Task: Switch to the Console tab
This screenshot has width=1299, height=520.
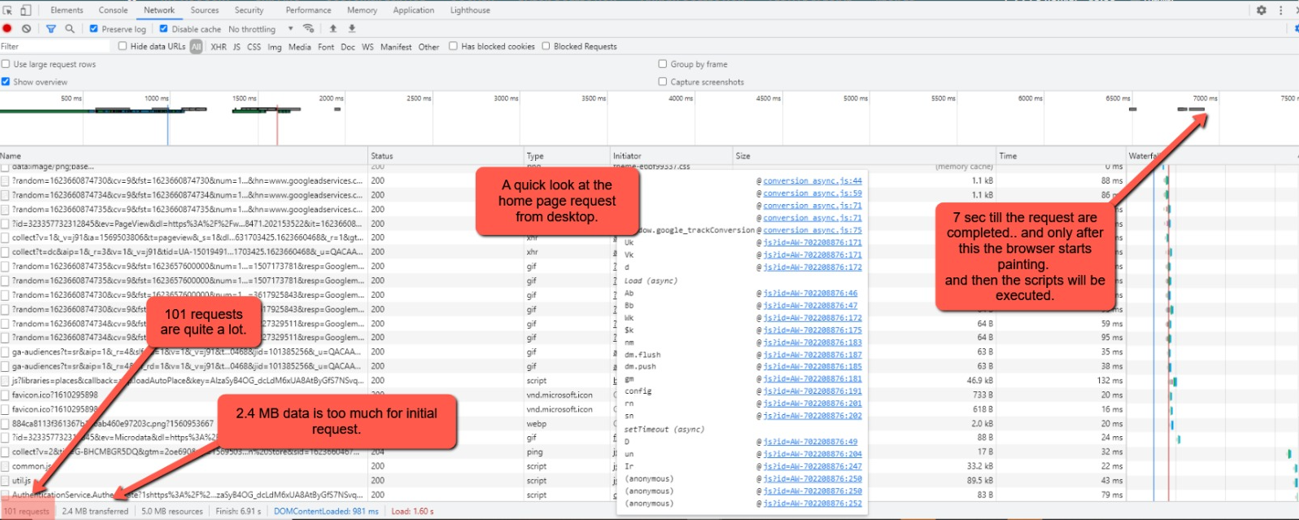Action: coord(113,10)
